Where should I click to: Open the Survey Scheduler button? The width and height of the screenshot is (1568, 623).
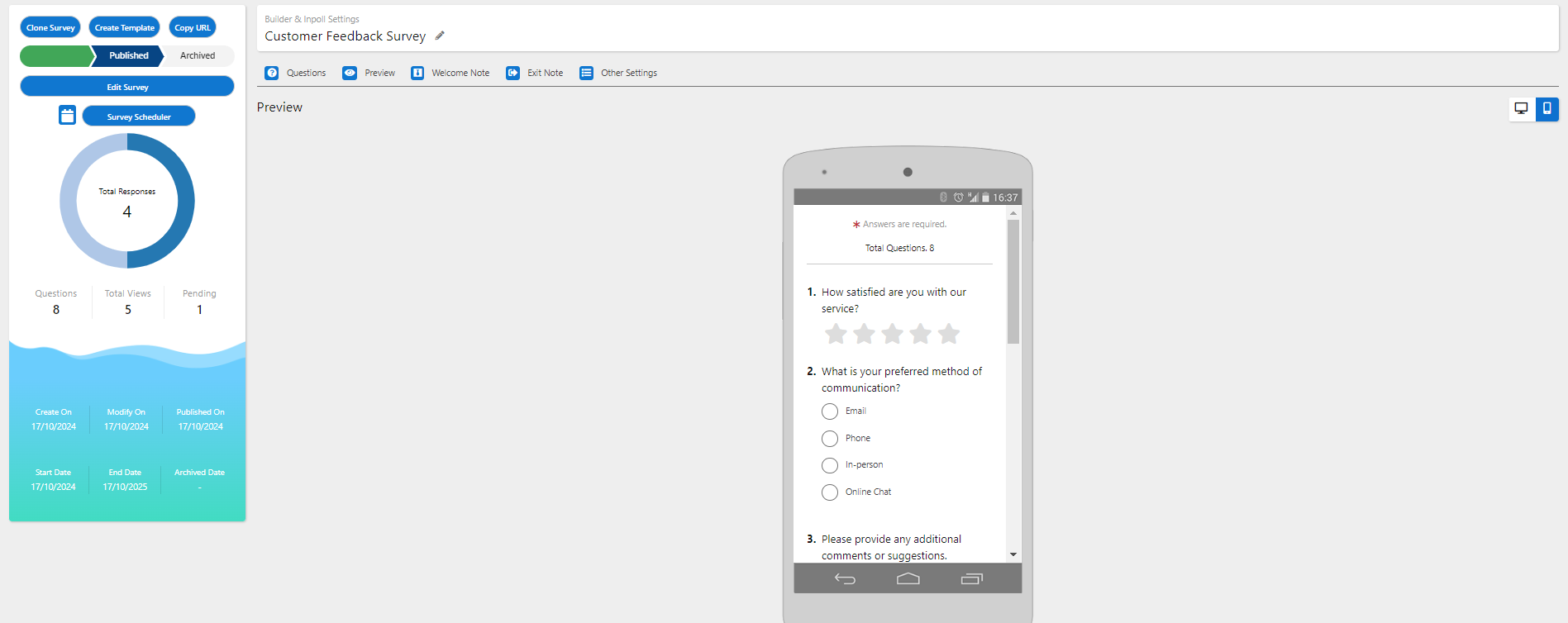coord(139,117)
